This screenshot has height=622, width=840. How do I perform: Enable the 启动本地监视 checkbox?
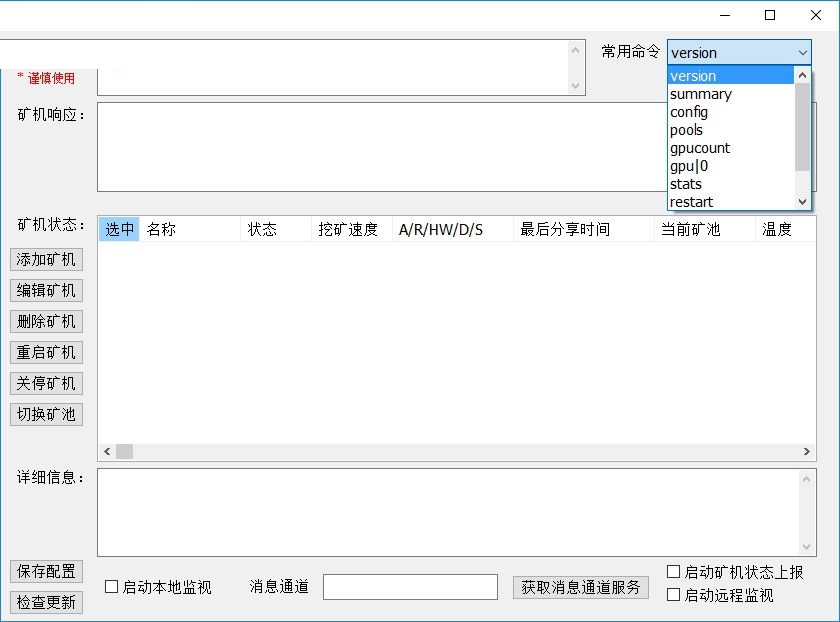point(111,587)
